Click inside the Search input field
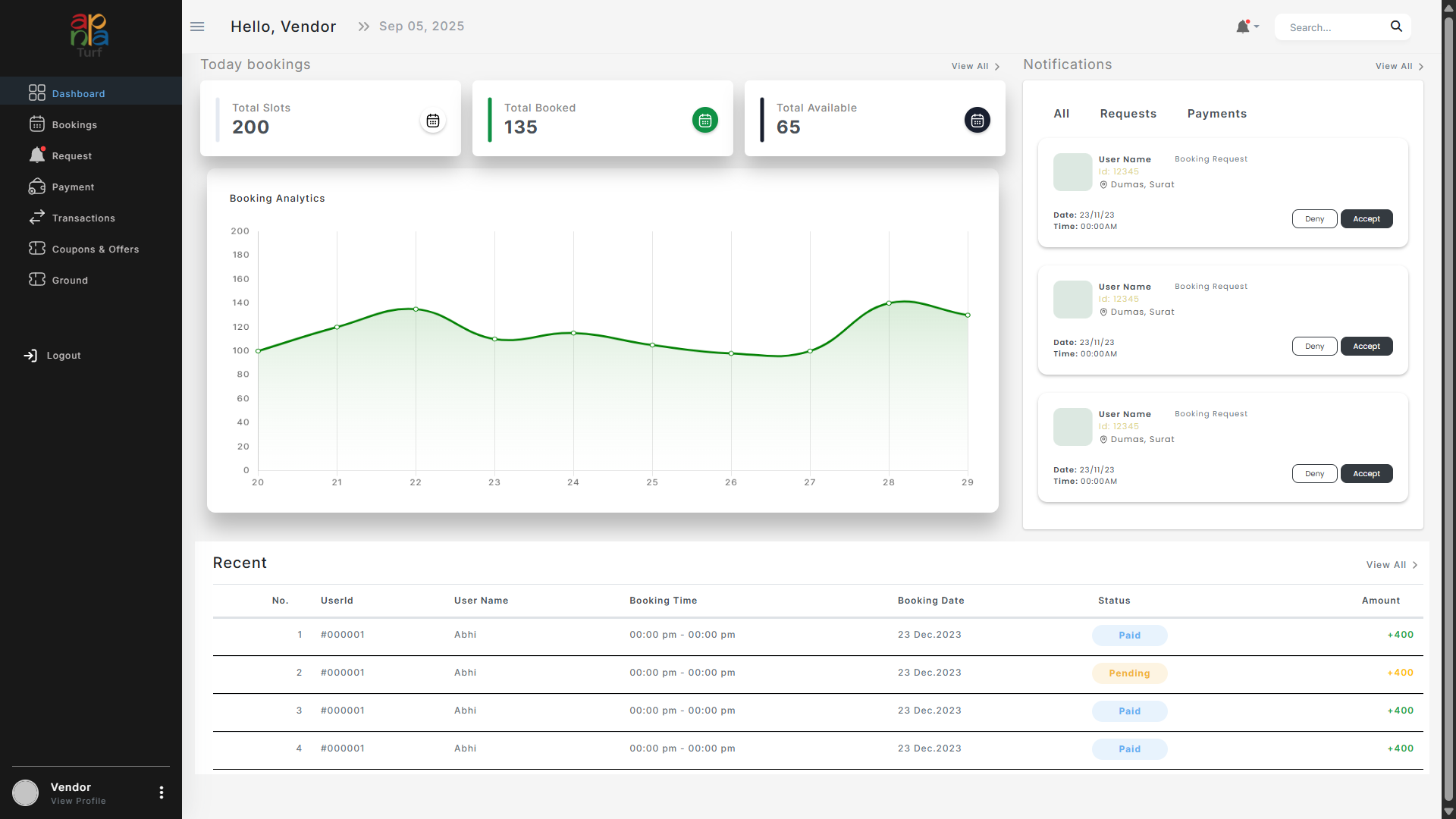The image size is (1456, 819). (1335, 27)
